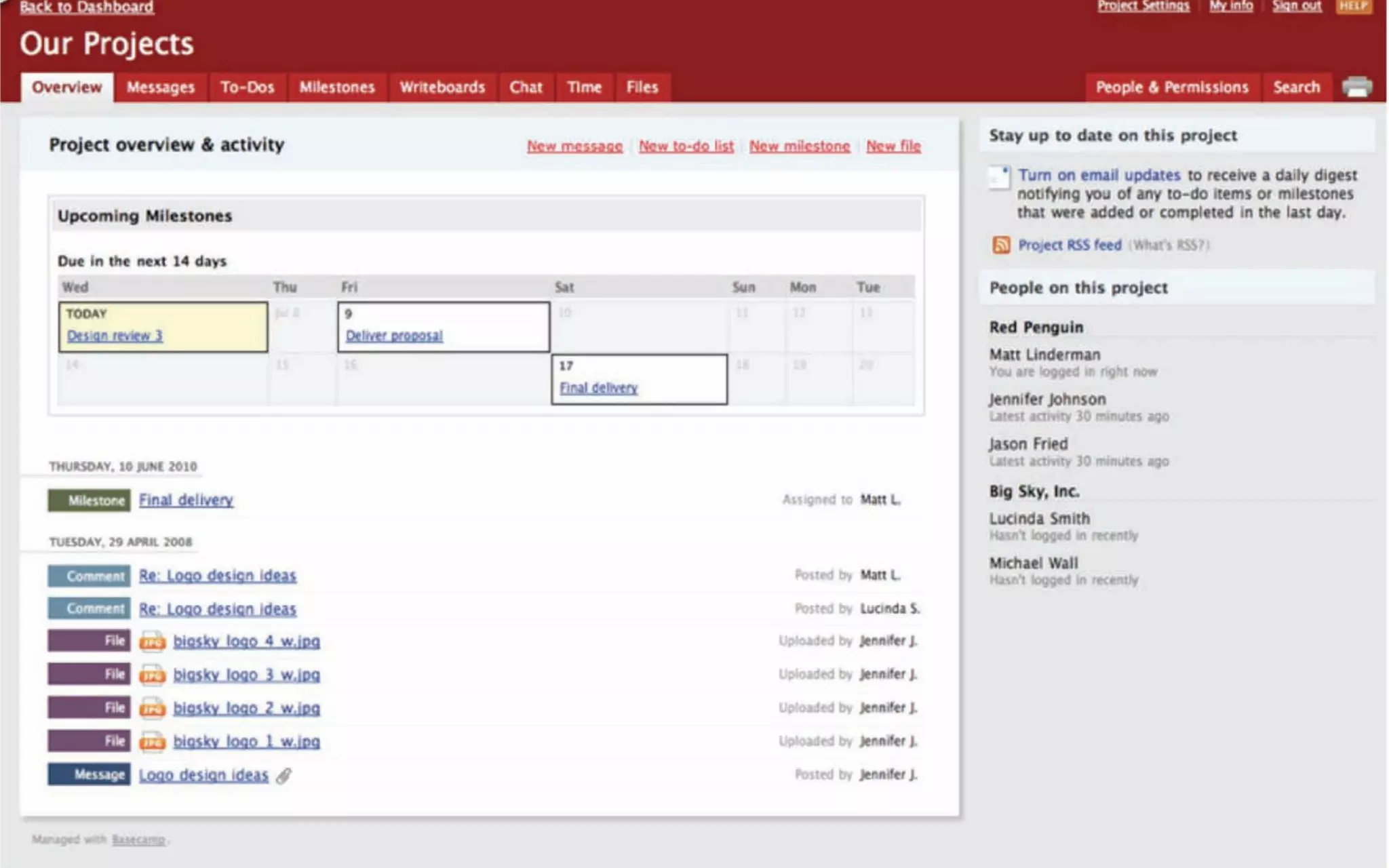Click JPG icon beside bigsky_logo_4_w.jpg
This screenshot has height=868, width=1389.
[152, 642]
